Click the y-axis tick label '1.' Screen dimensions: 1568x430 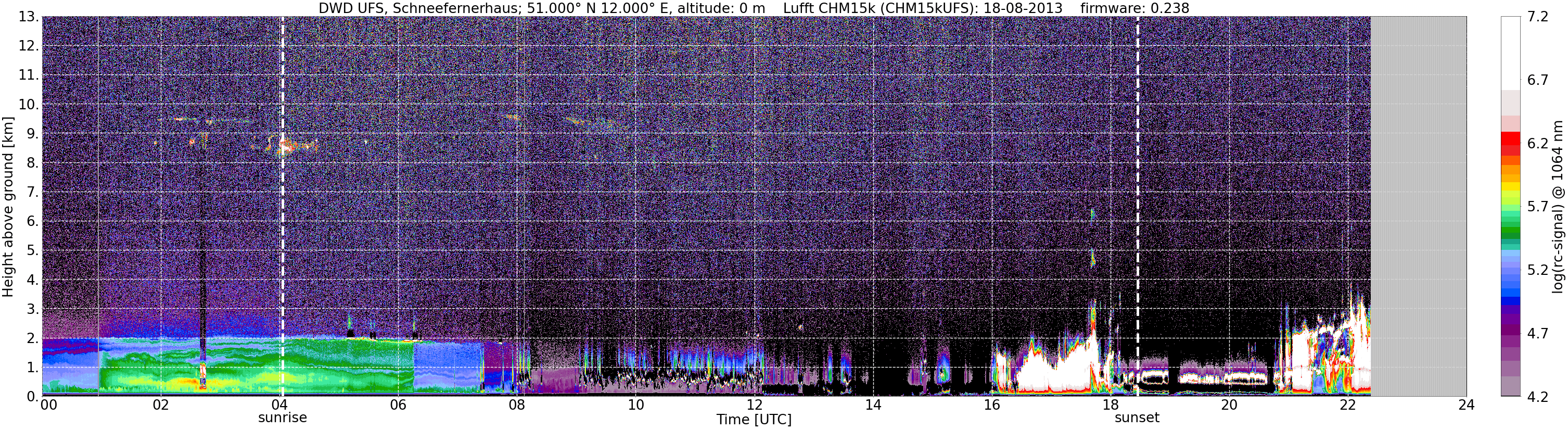[33, 368]
